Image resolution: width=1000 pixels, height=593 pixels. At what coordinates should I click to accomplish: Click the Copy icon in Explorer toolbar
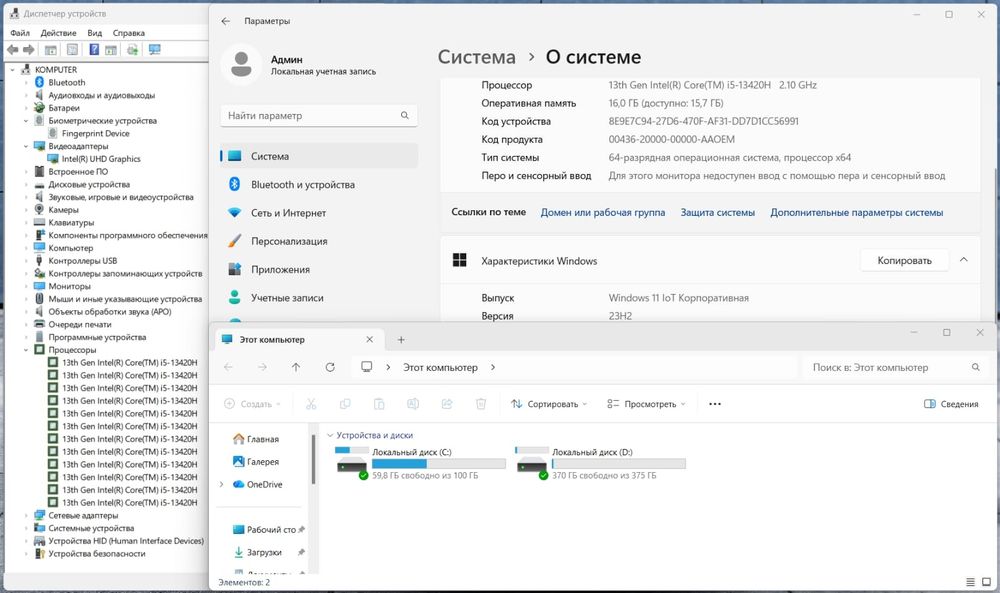pos(345,404)
